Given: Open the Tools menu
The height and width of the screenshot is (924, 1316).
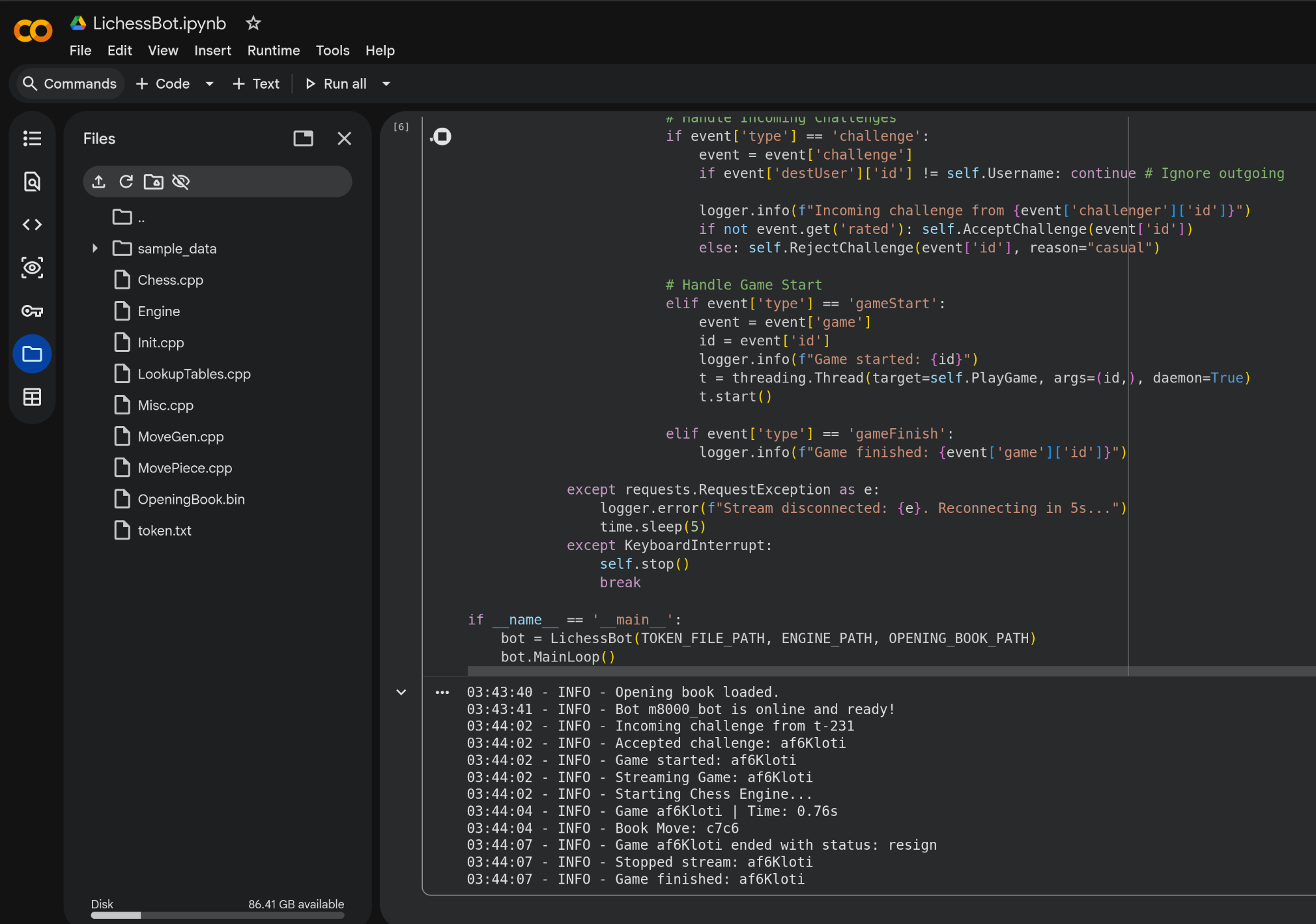Looking at the screenshot, I should click(x=332, y=51).
